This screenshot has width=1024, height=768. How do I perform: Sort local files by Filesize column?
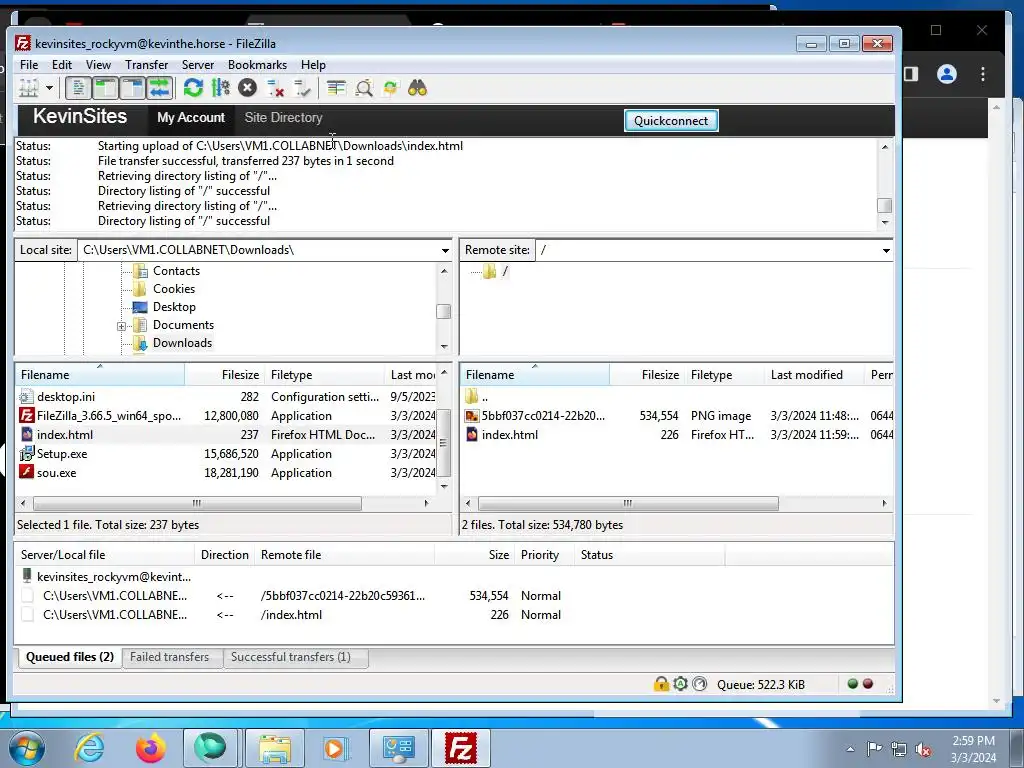[x=225, y=375]
